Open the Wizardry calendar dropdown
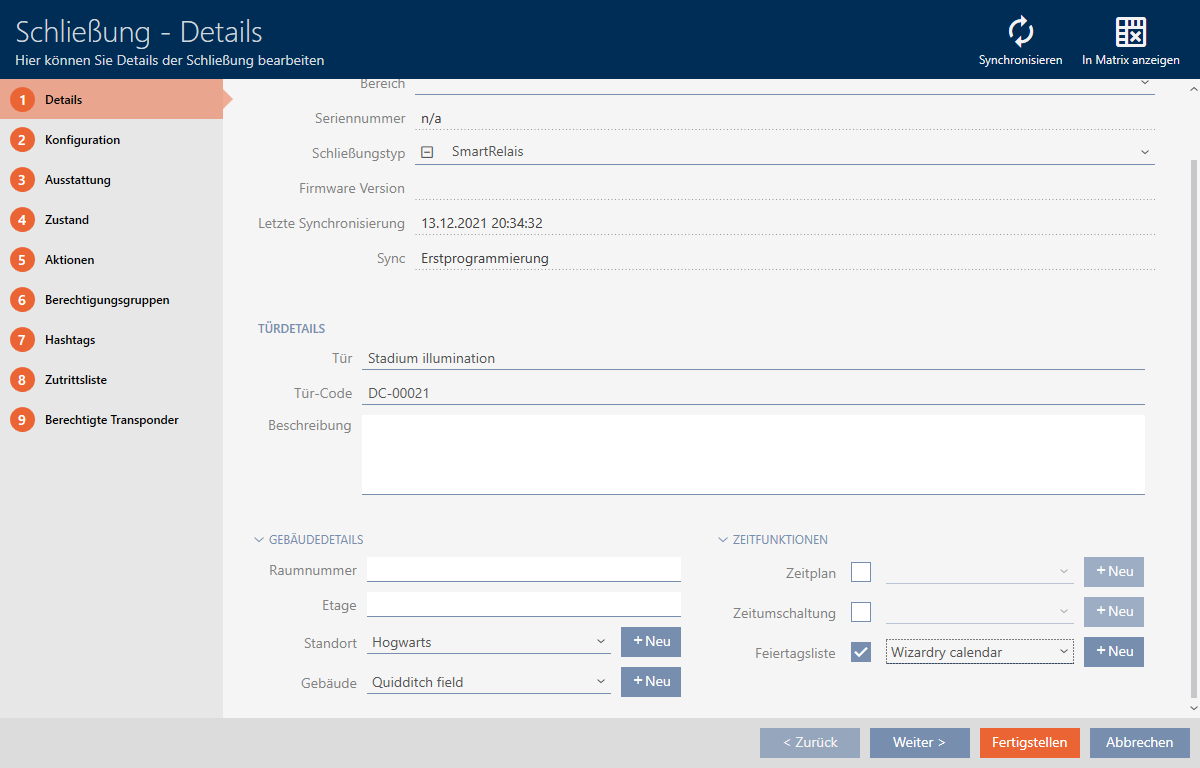1200x768 pixels. click(979, 652)
